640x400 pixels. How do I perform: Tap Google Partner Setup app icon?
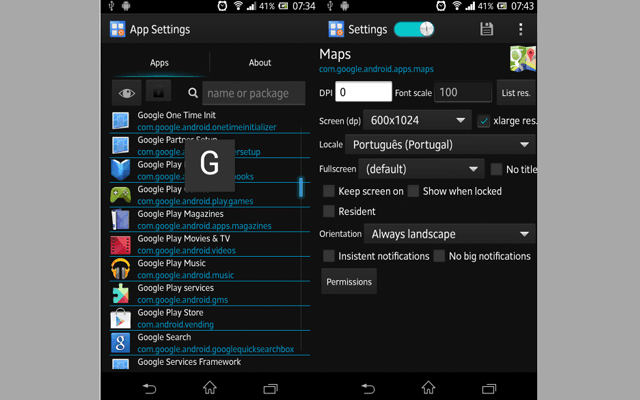[x=120, y=145]
